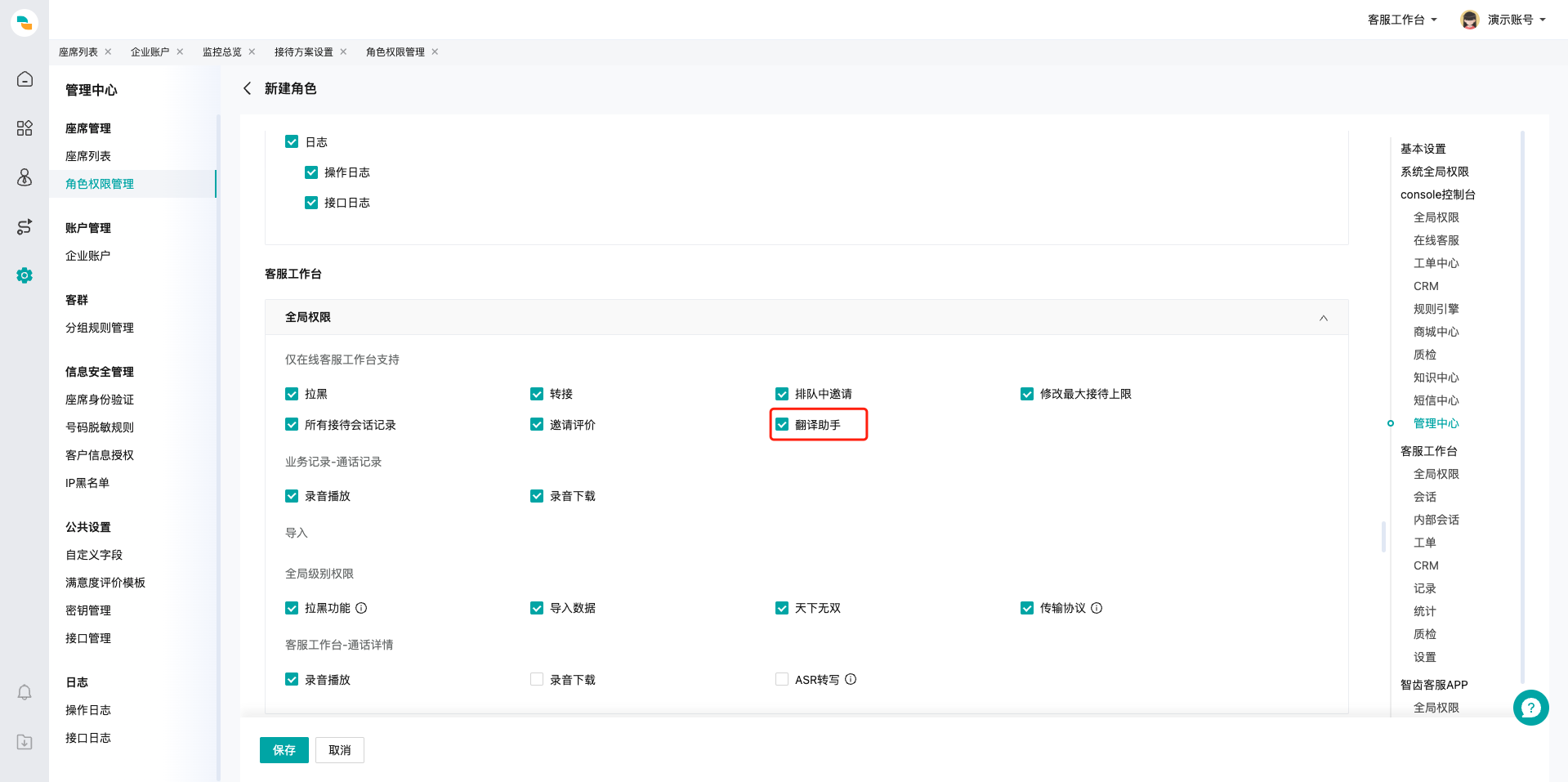Viewport: 1568px width, 782px height.
Task: Click info icon next to 传输协议
Action: (x=1097, y=608)
